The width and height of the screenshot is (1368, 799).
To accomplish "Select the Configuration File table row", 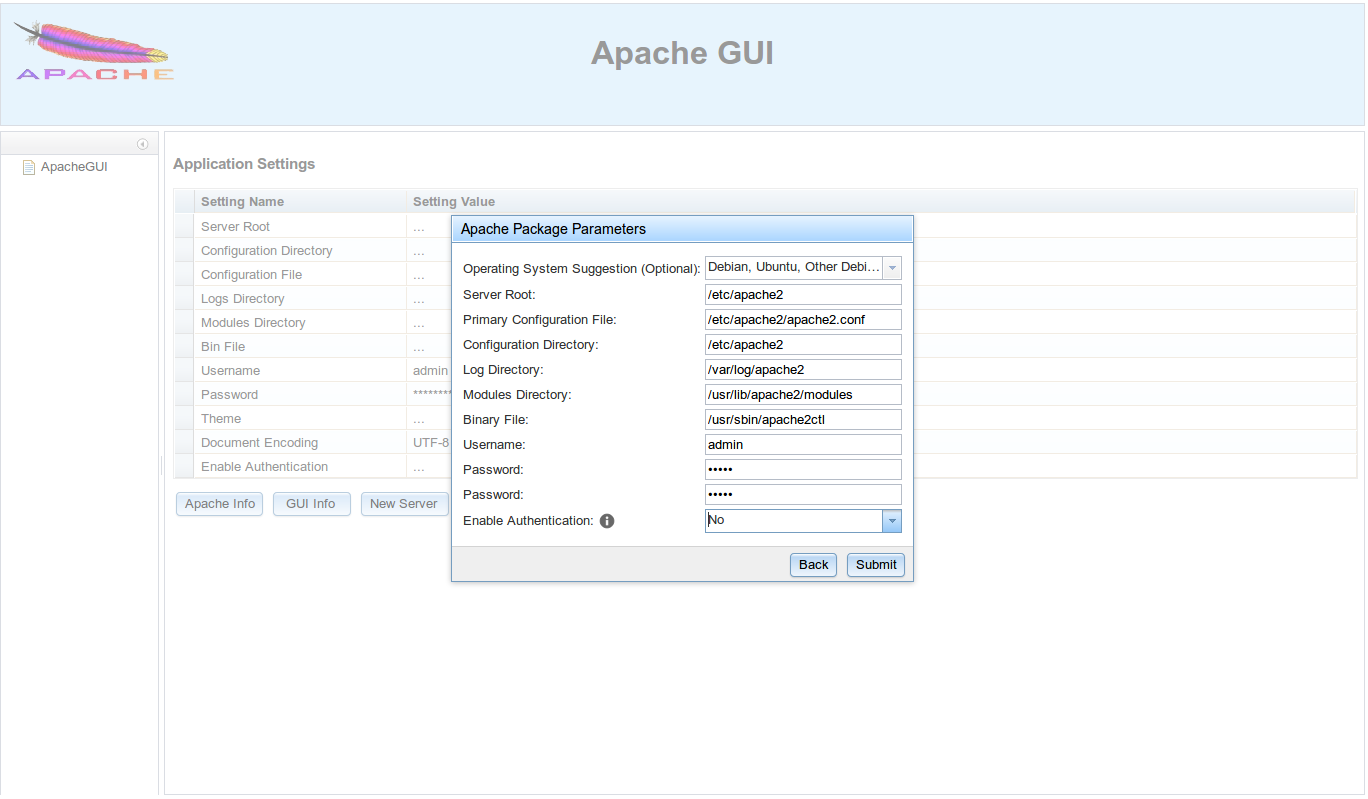I will [x=765, y=275].
